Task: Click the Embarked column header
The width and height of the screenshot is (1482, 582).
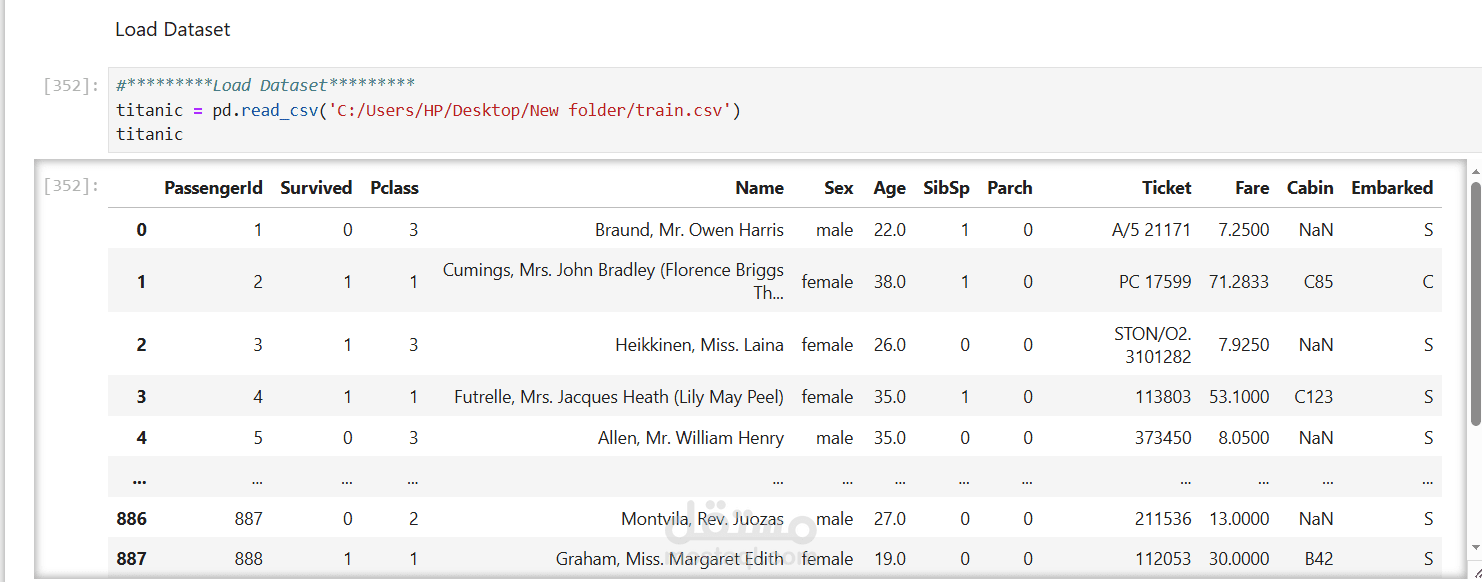Action: click(x=1391, y=188)
